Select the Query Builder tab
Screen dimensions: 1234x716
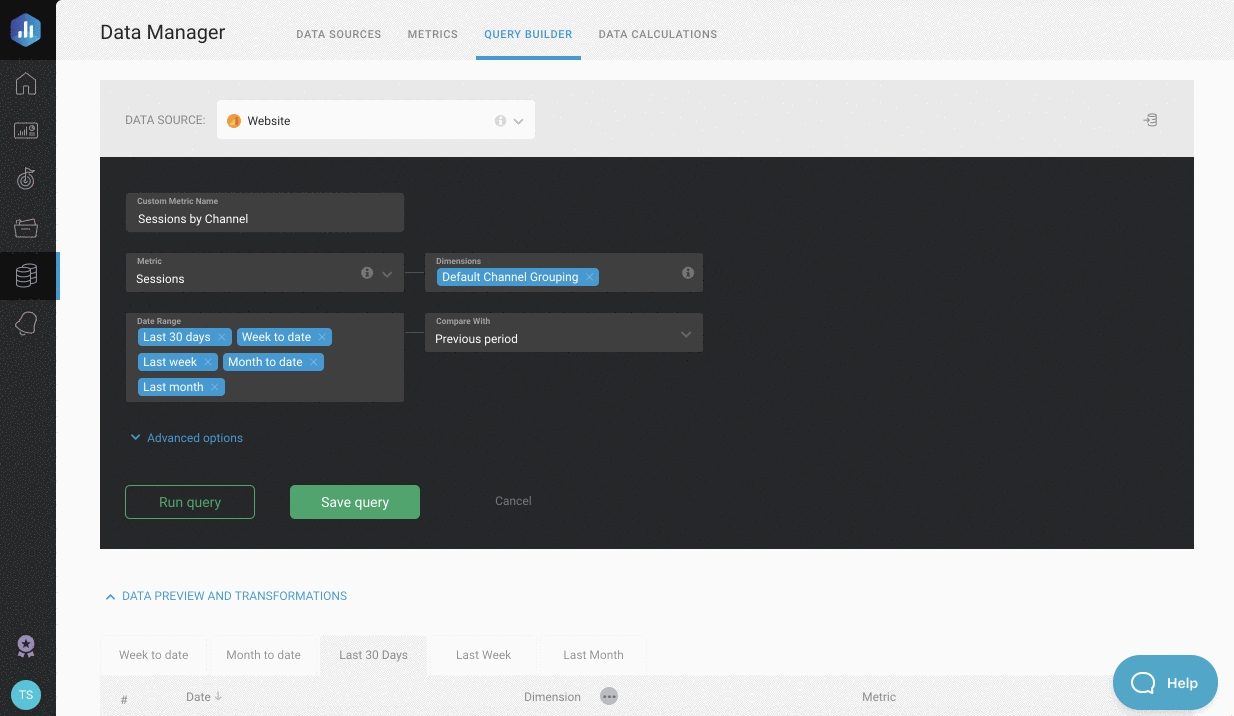pyautogui.click(x=528, y=34)
